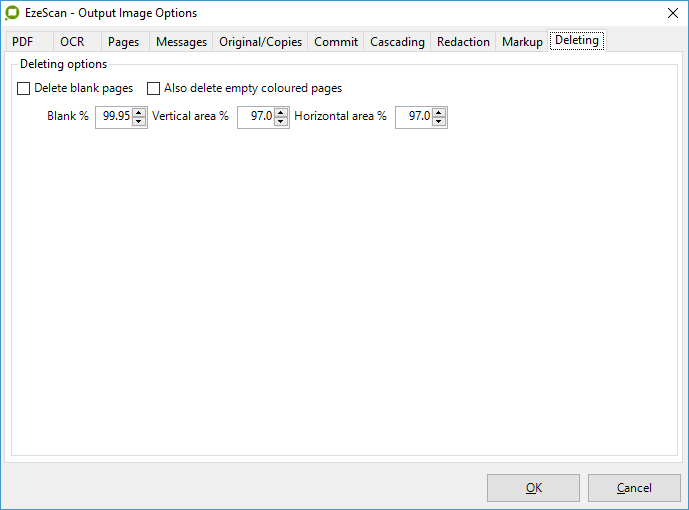The image size is (689, 510).
Task: Click the Vertical area % value field
Action: (x=256, y=117)
